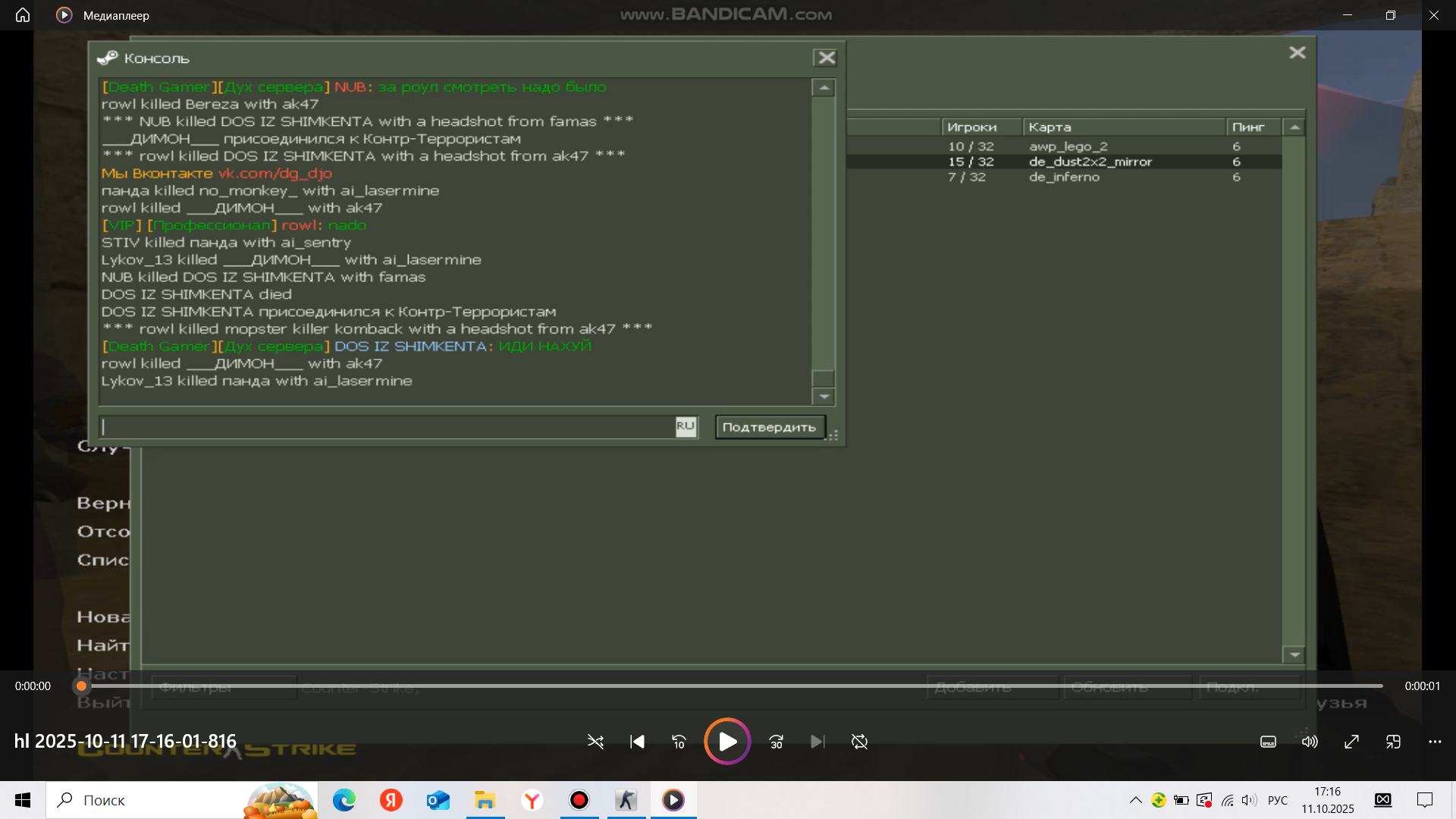Image resolution: width=1456 pixels, height=819 pixels.
Task: Click the video progress seek bar
Action: click(728, 686)
